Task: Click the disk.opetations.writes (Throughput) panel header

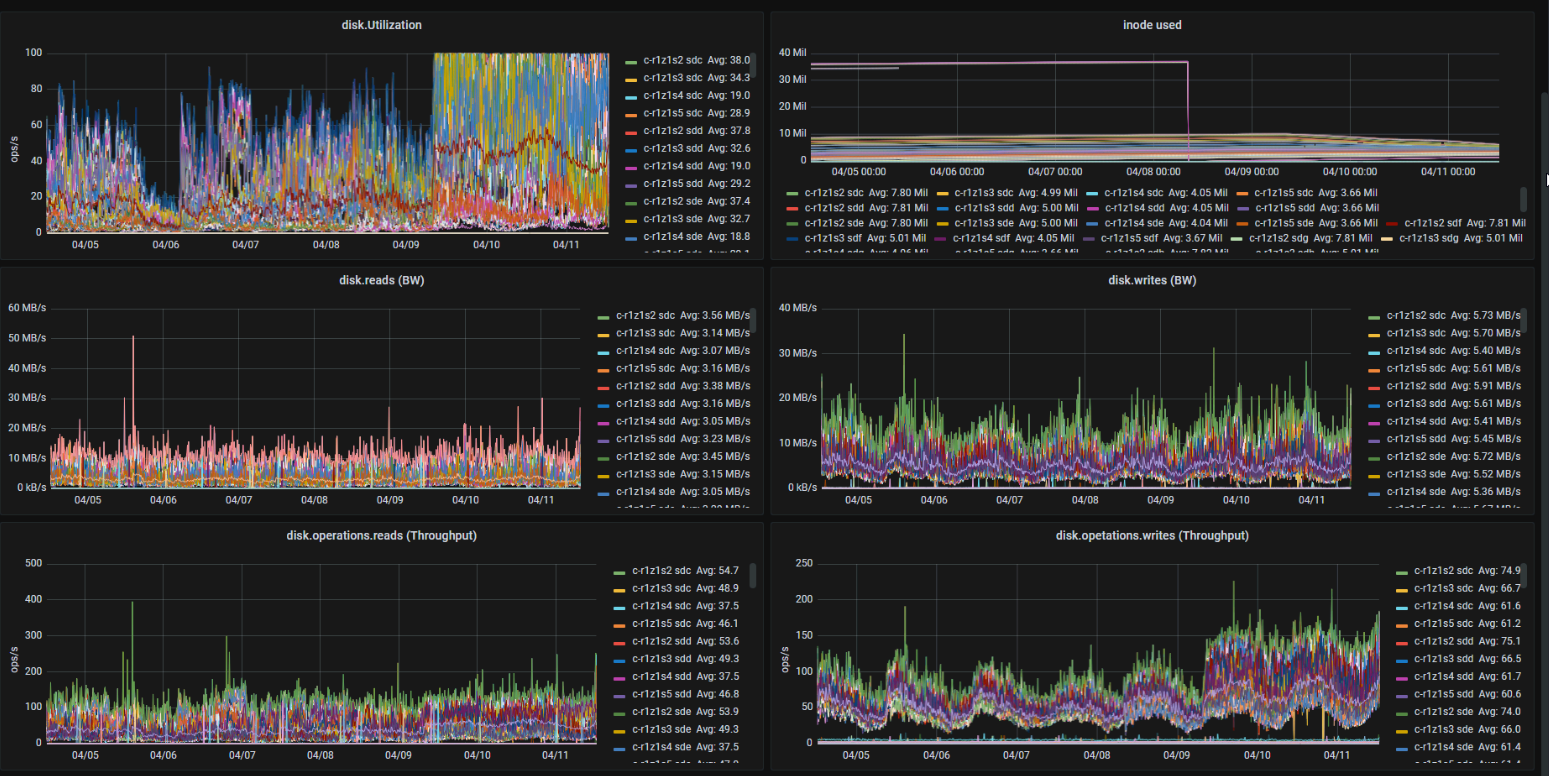Action: click(1152, 535)
